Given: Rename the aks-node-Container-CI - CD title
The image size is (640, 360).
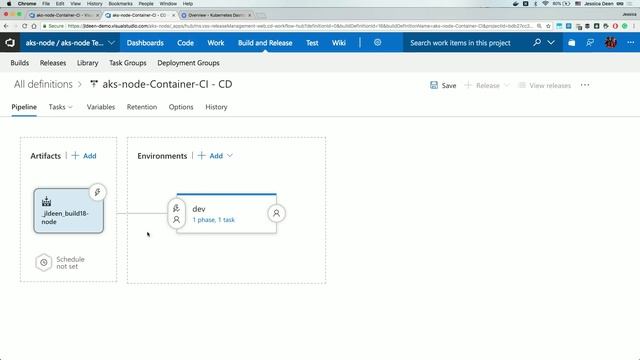Looking at the screenshot, I should (x=167, y=84).
